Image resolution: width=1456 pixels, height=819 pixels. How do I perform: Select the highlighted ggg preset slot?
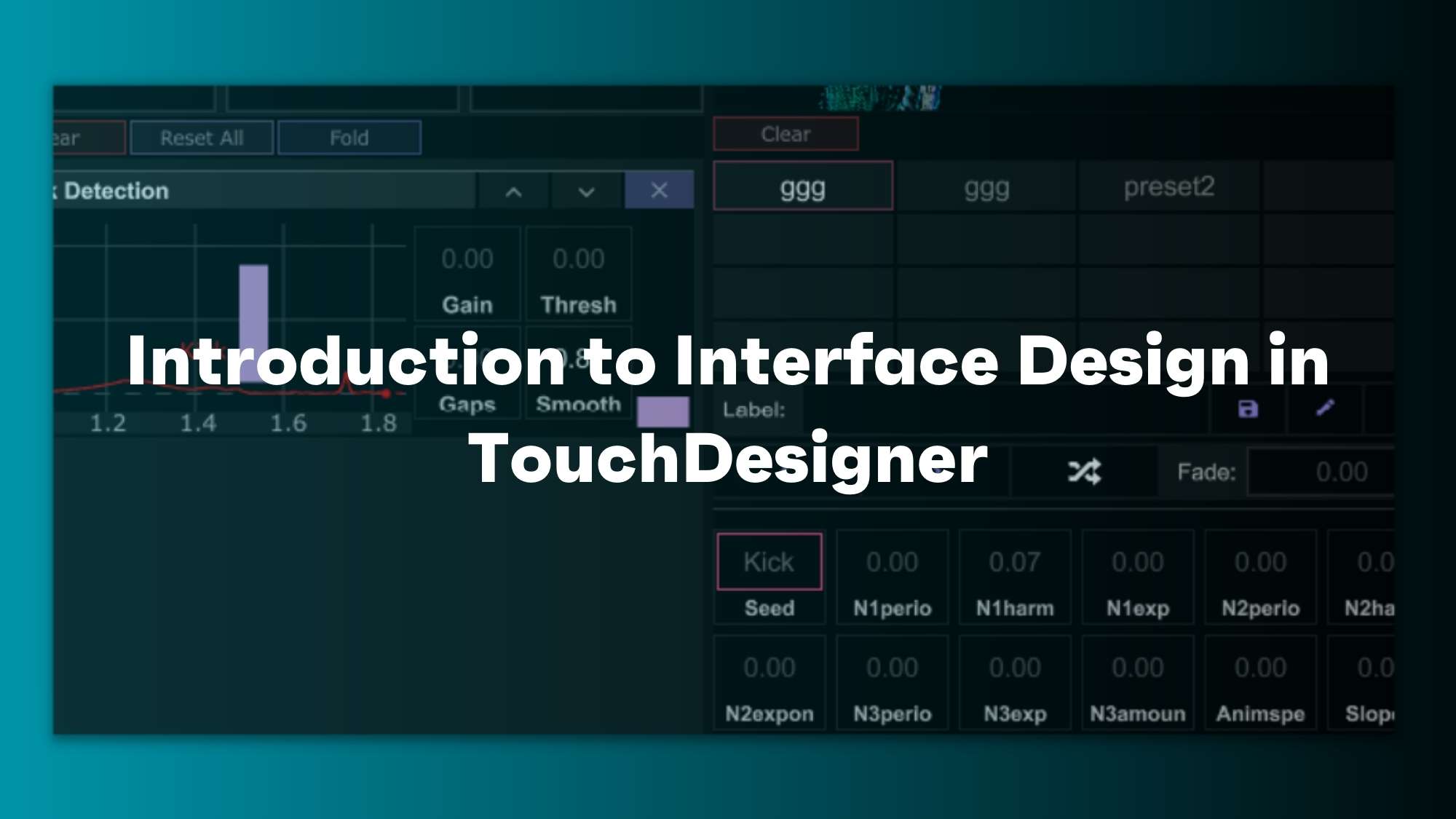click(802, 187)
